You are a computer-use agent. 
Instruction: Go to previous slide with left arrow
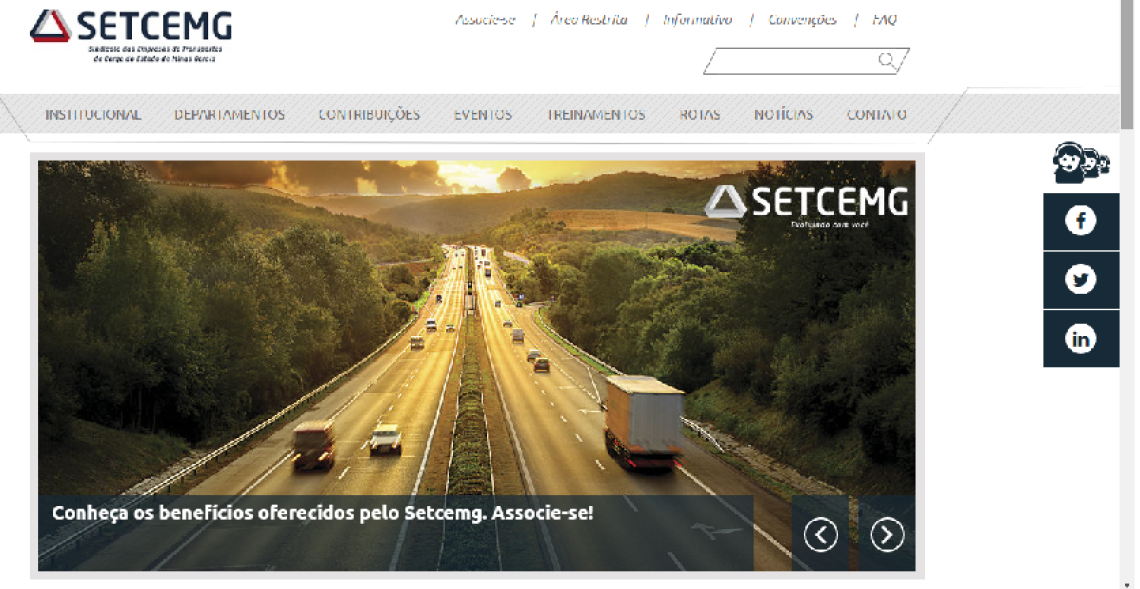click(x=820, y=535)
